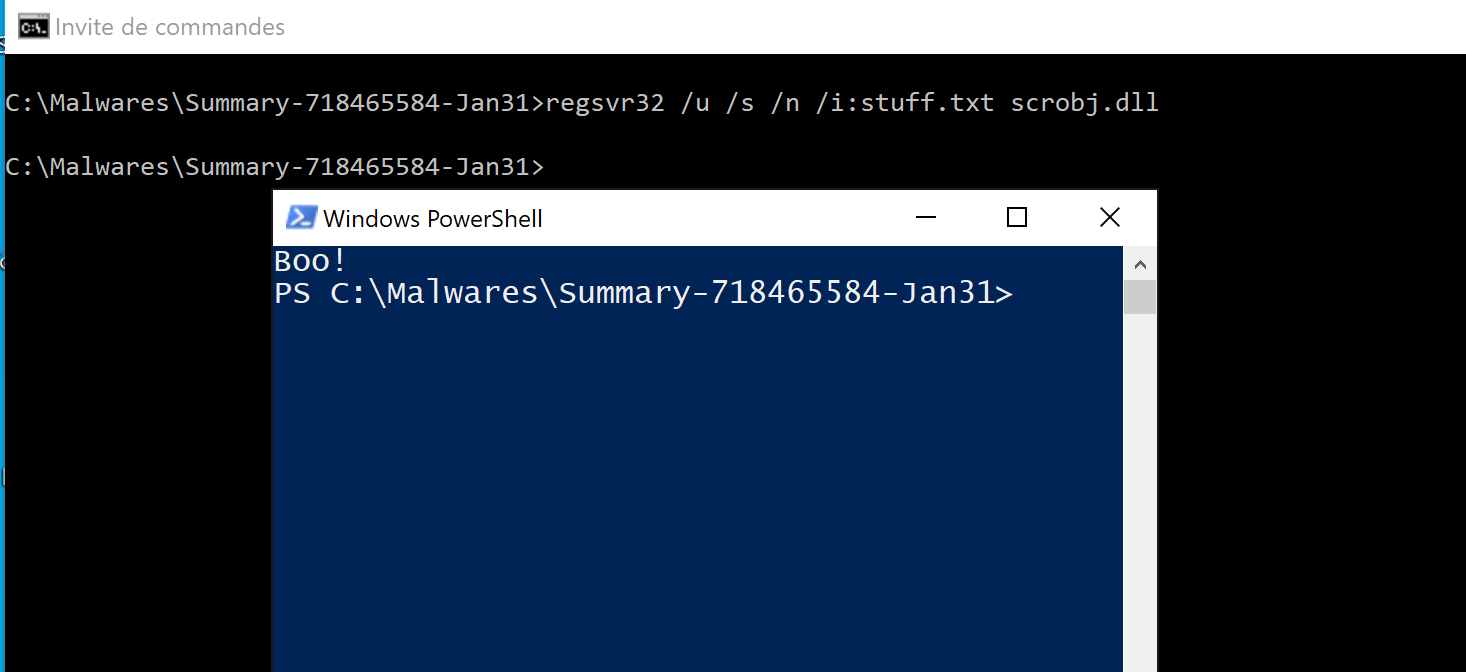Image resolution: width=1466 pixels, height=672 pixels.
Task: Close the Windows PowerShell window
Action: (1110, 217)
